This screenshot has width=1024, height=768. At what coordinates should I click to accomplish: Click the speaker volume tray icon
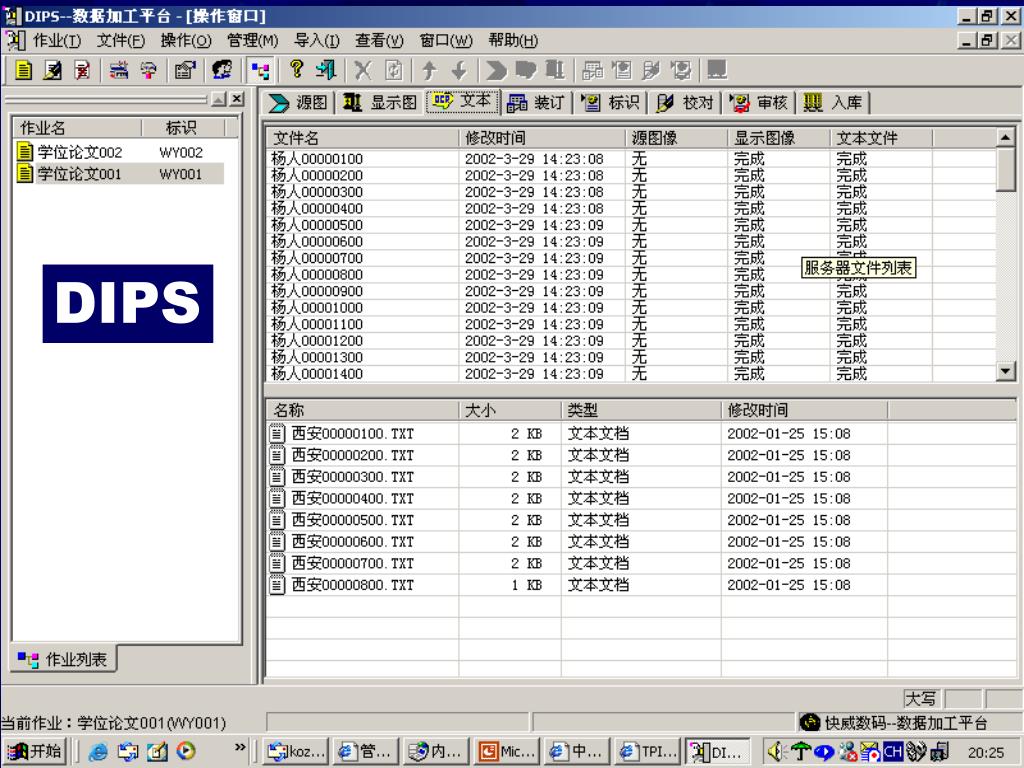pos(776,752)
